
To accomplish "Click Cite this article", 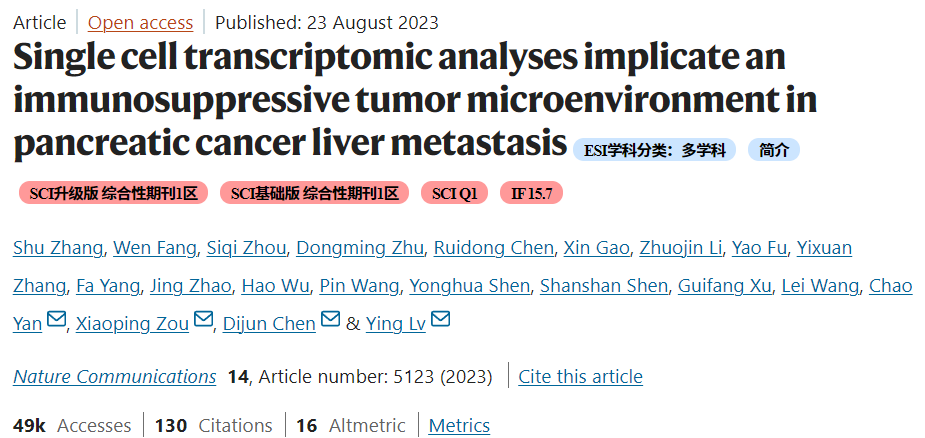I will pos(580,377).
